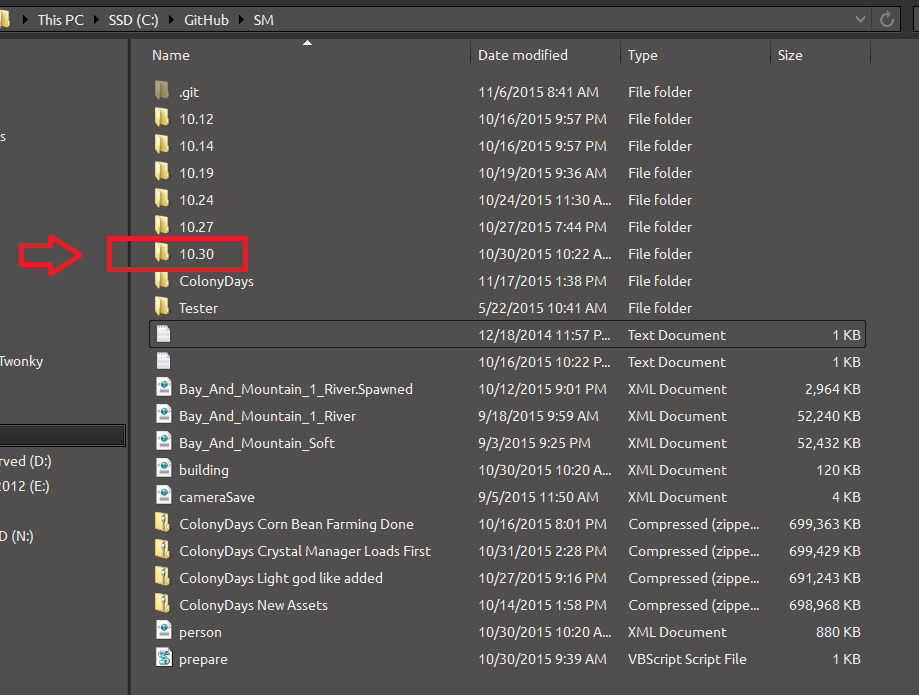
Task: Click the 10.12 folder name
Action: [x=196, y=119]
